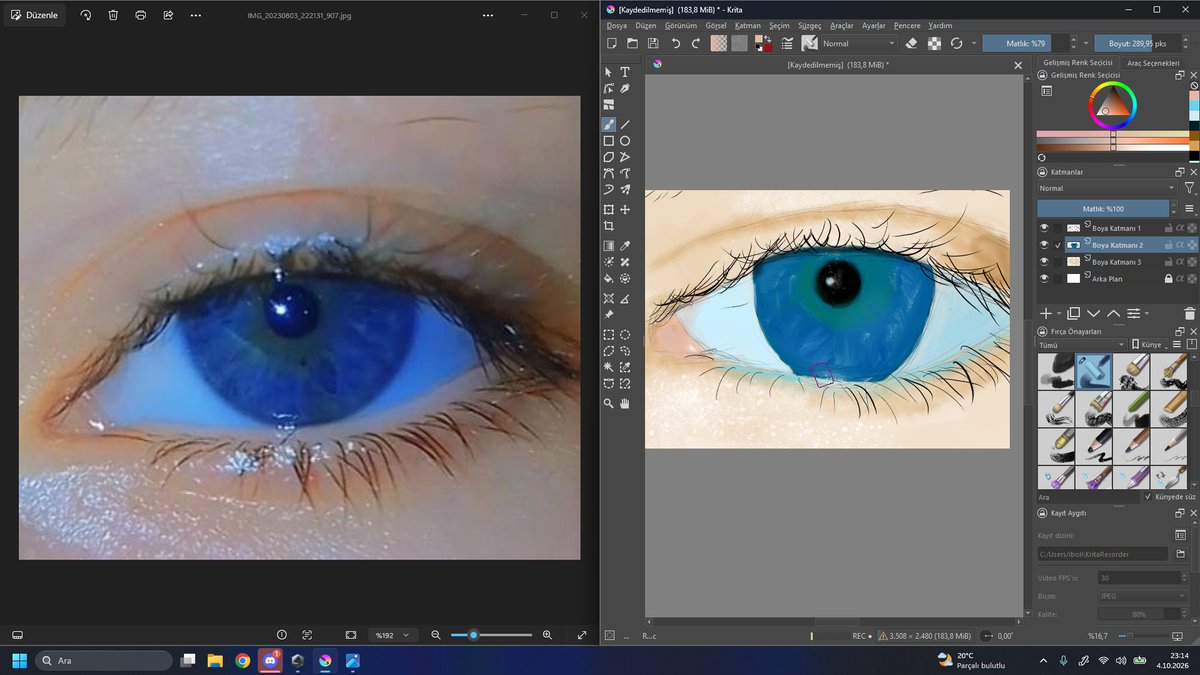Image resolution: width=1200 pixels, height=675 pixels.
Task: Hide the Boya Katmanı 2 layer
Action: click(x=1044, y=245)
